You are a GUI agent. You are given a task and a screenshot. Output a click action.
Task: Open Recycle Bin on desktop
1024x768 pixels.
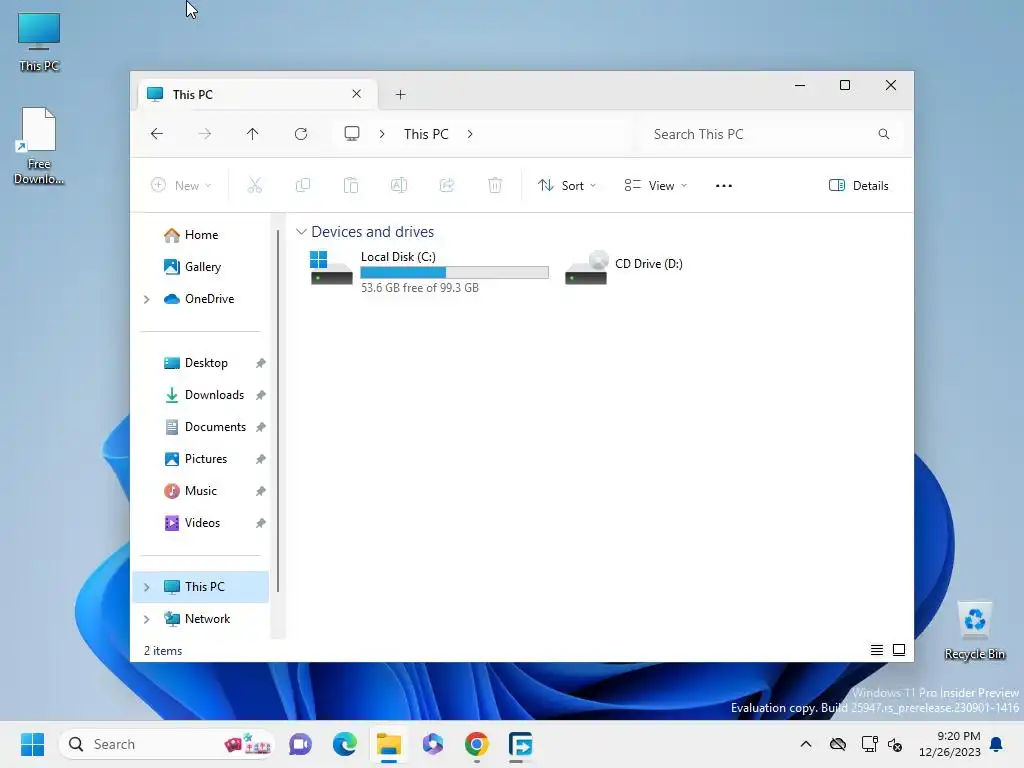point(974,631)
